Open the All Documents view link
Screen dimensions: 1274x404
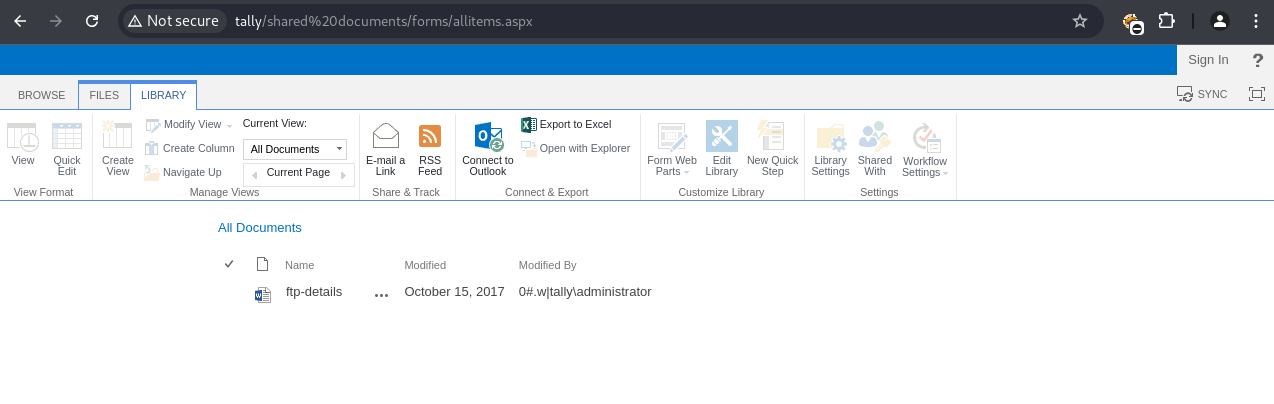click(x=260, y=227)
